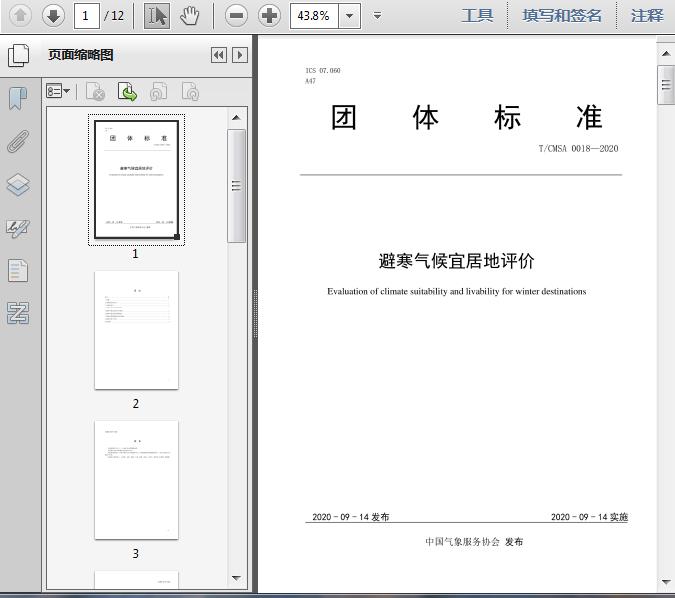Click the standard number T/CMSA 0018—2020
This screenshot has height=598, width=675.
click(579, 149)
